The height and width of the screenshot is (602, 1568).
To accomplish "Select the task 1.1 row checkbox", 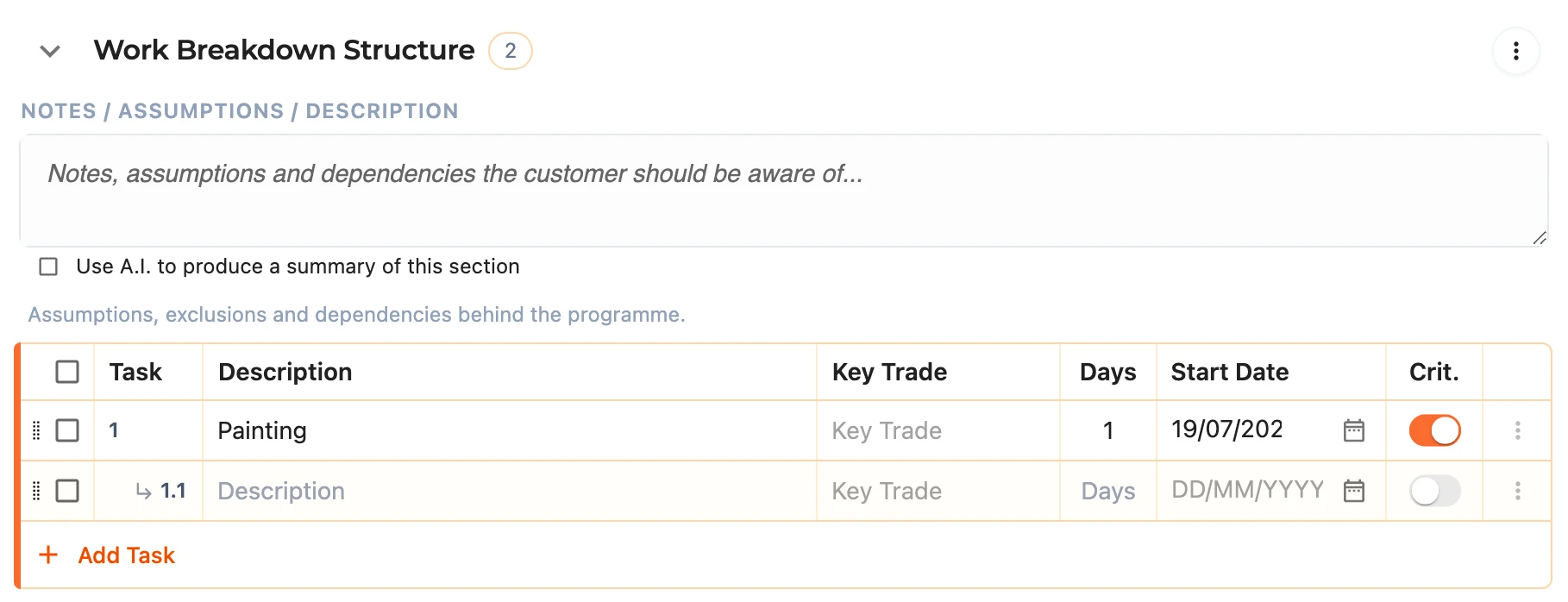I will [67, 491].
